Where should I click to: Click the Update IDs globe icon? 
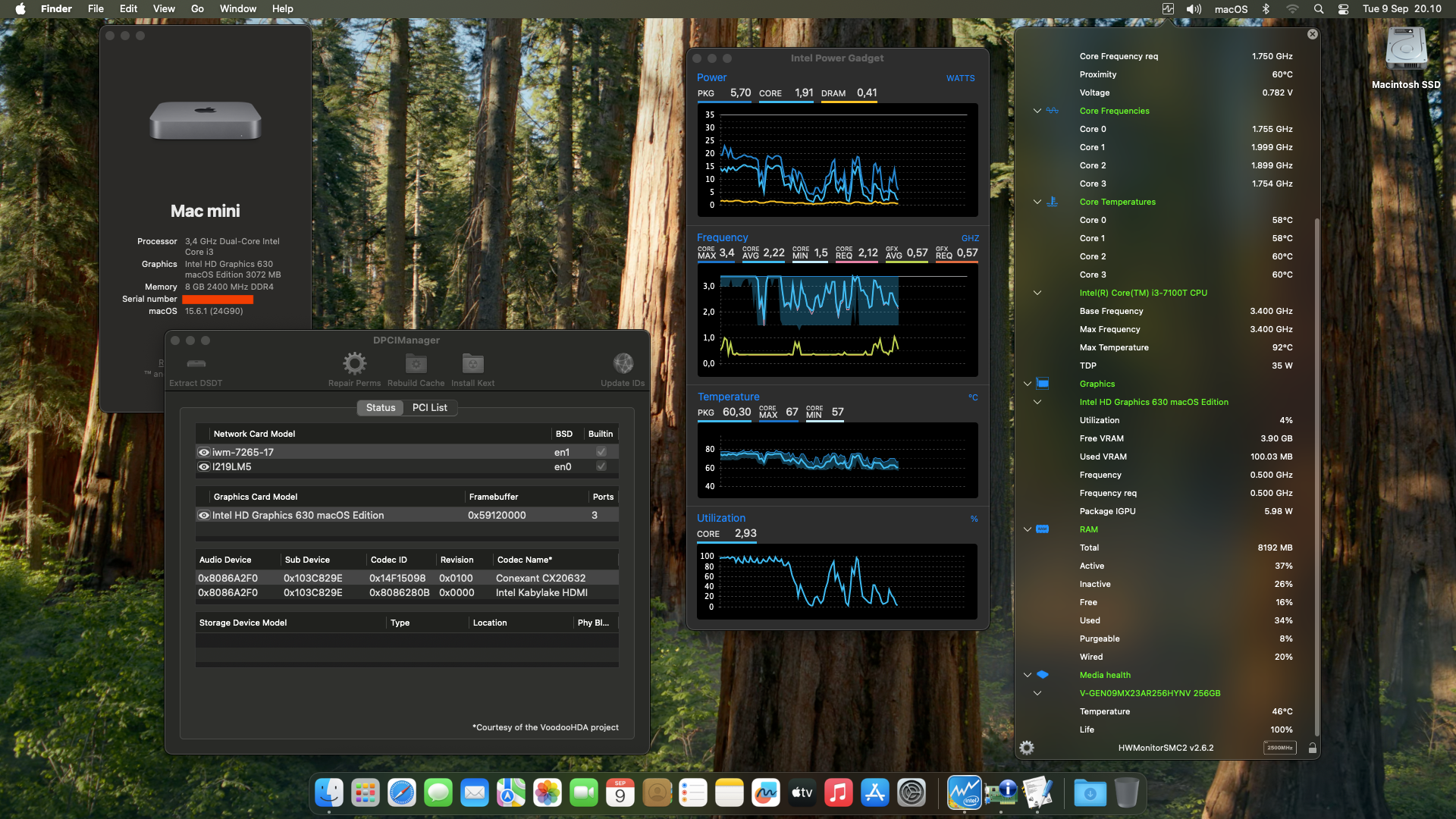(623, 364)
